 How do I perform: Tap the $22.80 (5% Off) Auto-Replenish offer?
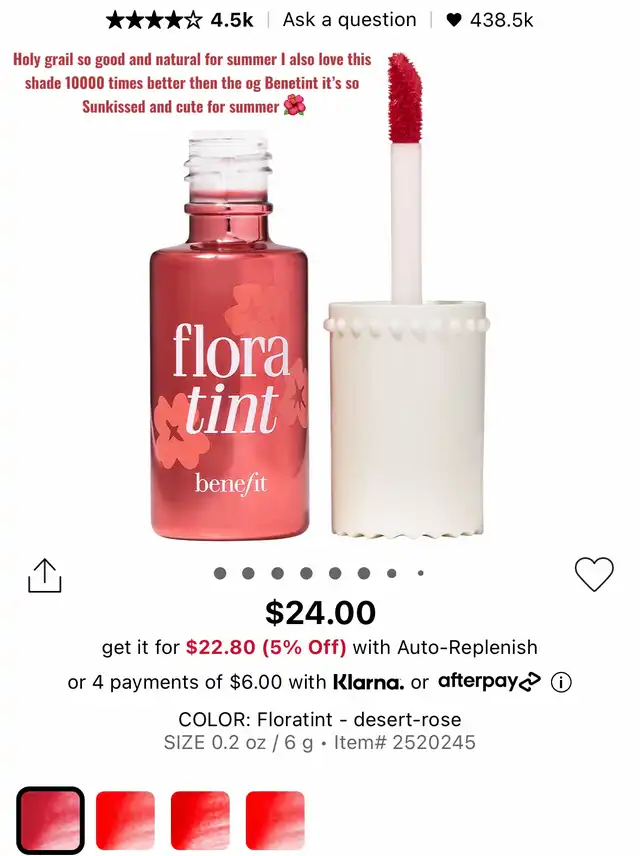pyautogui.click(x=266, y=647)
